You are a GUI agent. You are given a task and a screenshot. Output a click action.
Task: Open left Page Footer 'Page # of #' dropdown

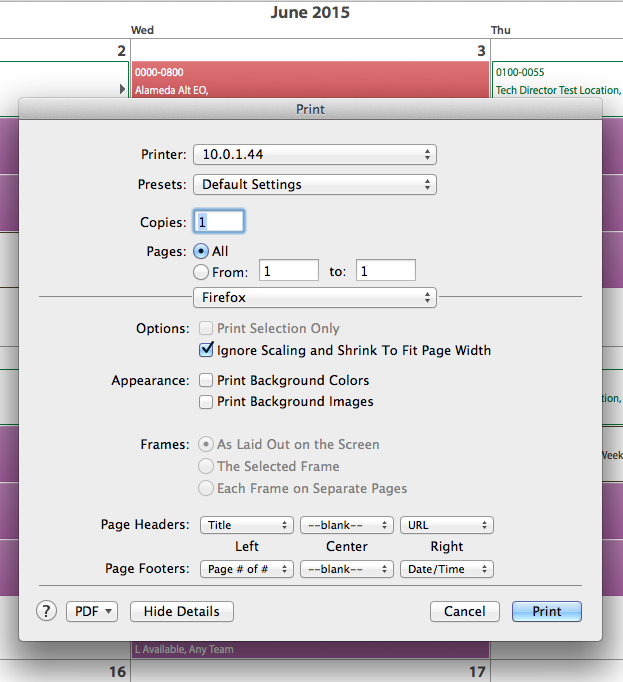point(247,569)
